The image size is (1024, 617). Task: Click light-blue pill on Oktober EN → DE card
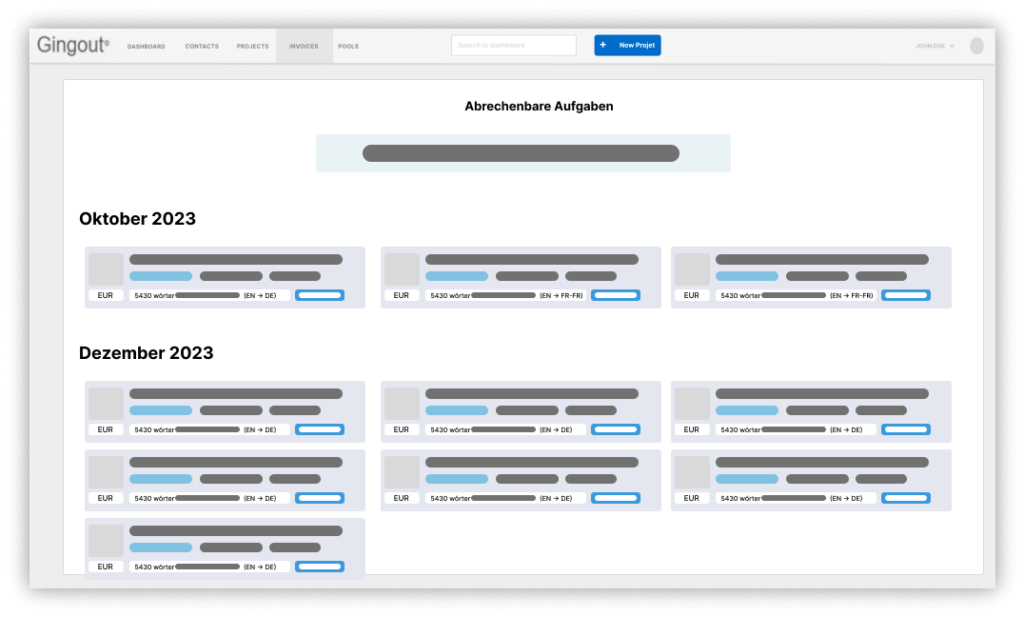(x=161, y=276)
